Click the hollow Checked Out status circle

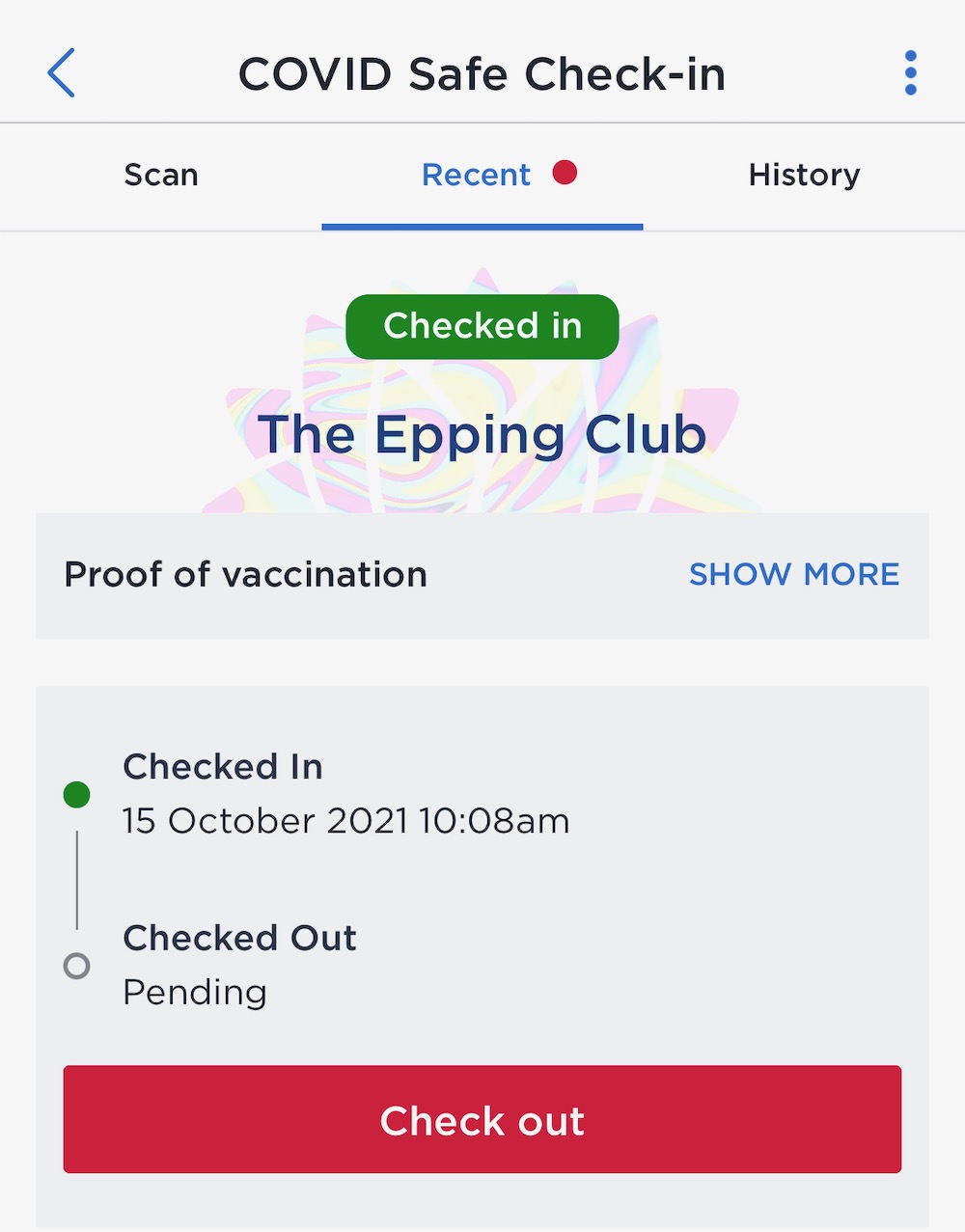point(76,966)
